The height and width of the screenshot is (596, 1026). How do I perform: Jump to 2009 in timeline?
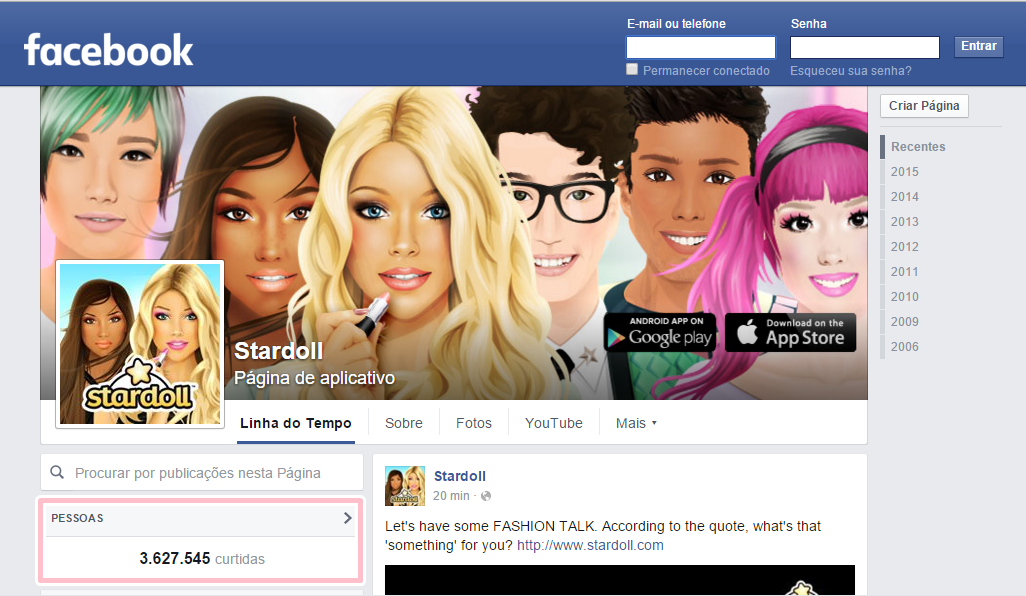point(904,322)
